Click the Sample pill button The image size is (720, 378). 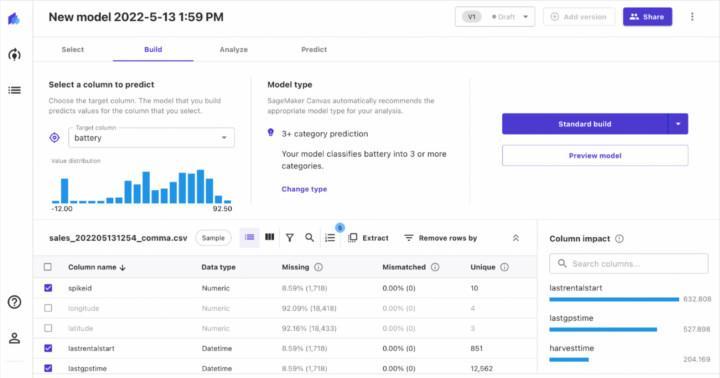tap(213, 238)
